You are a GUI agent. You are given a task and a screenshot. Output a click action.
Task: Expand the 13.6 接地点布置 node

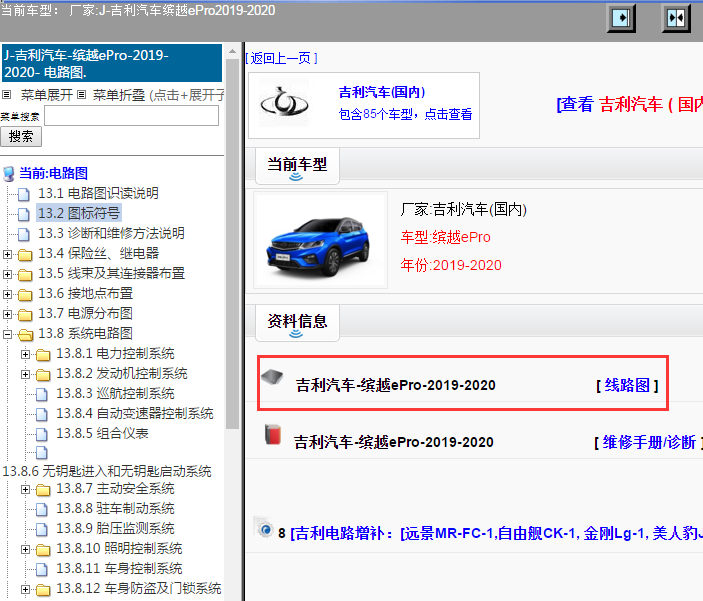pyautogui.click(x=7, y=294)
